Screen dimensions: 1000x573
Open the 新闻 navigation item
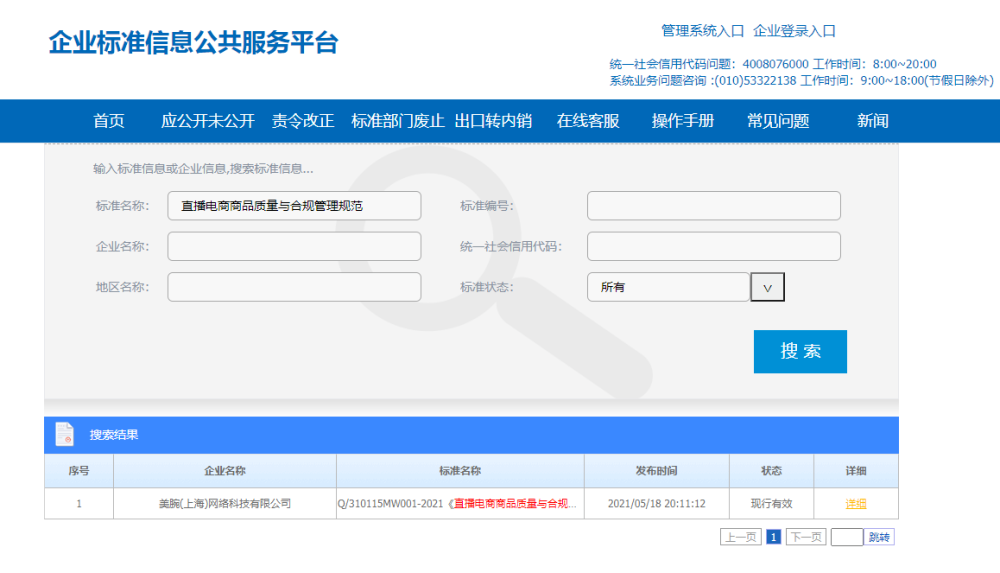coord(872,121)
